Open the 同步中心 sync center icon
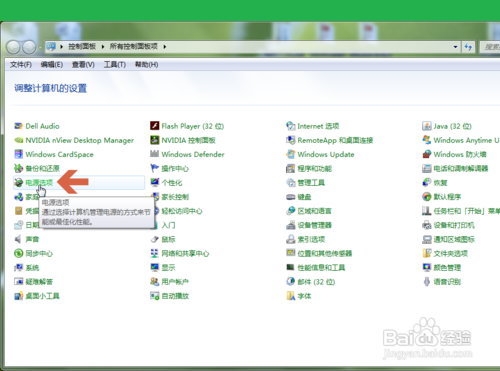 pyautogui.click(x=19, y=253)
